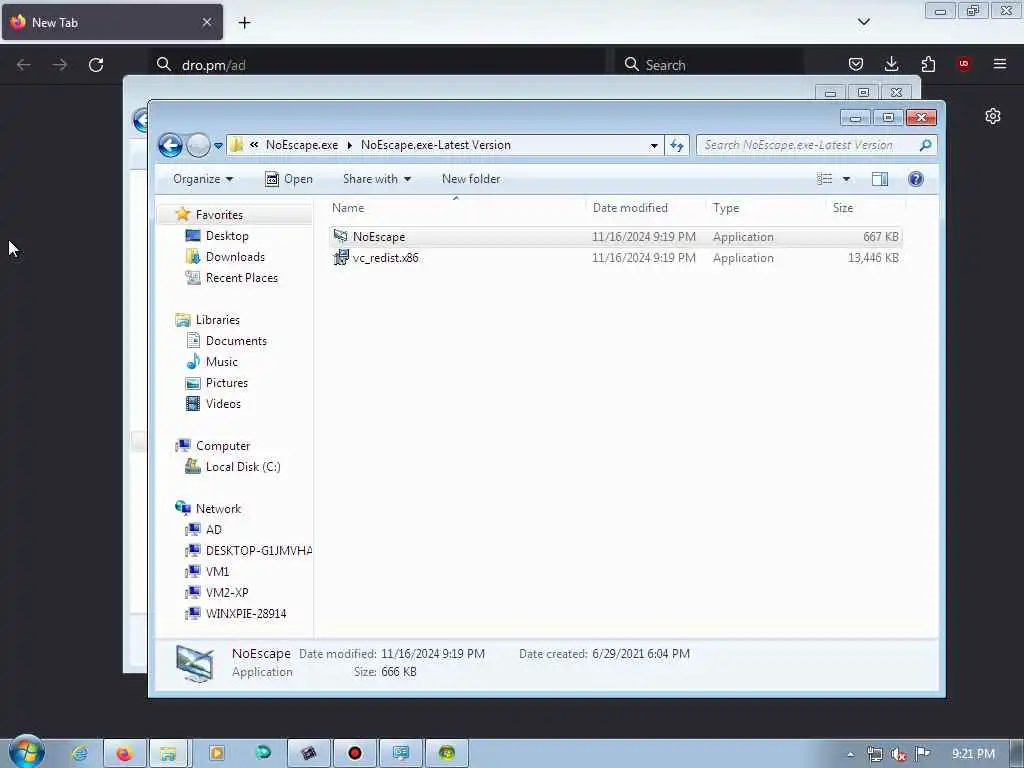Image resolution: width=1024 pixels, height=768 pixels.
Task: Open the VM2-XP network computer
Action: pyautogui.click(x=227, y=592)
